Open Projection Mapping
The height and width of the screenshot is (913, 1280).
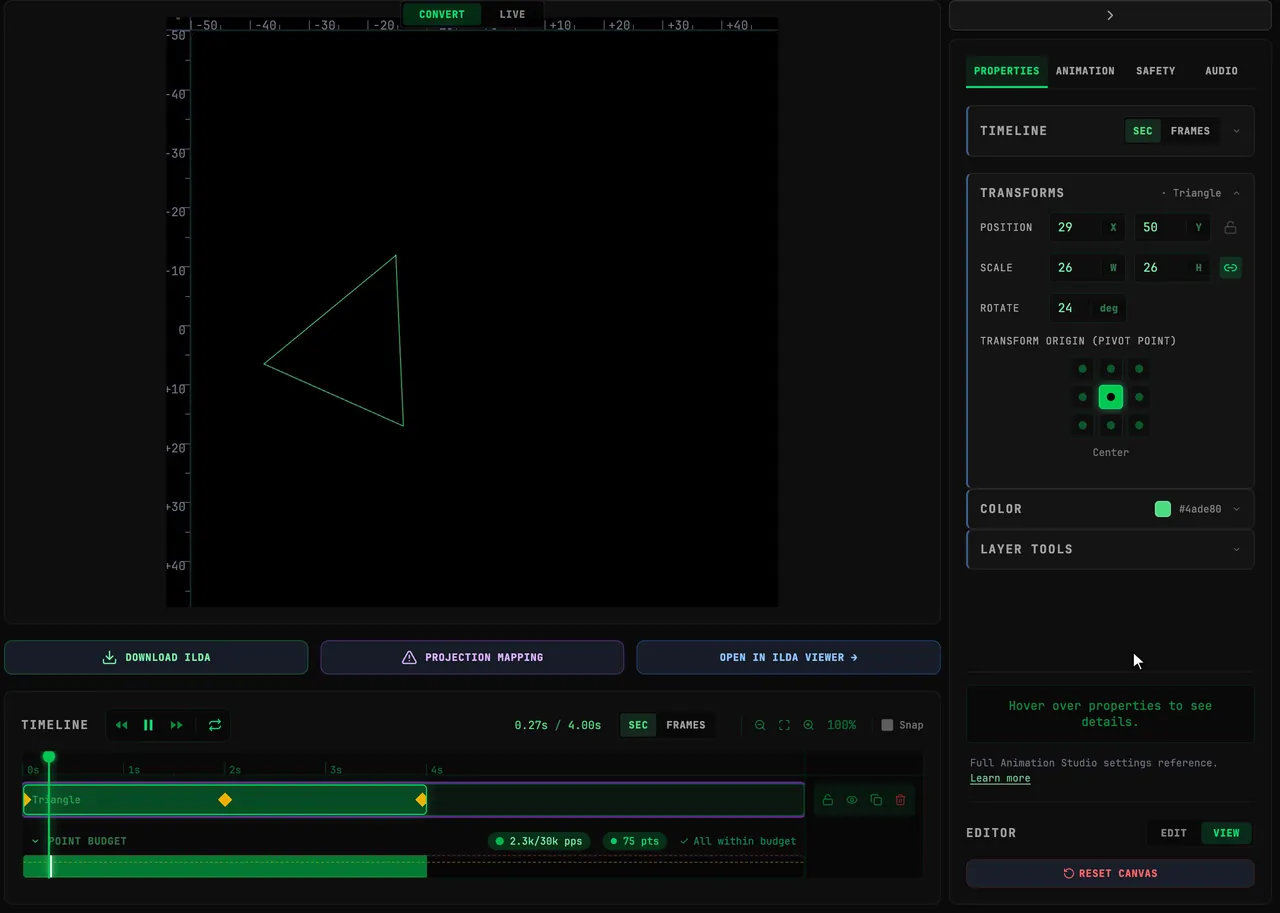(x=472, y=657)
